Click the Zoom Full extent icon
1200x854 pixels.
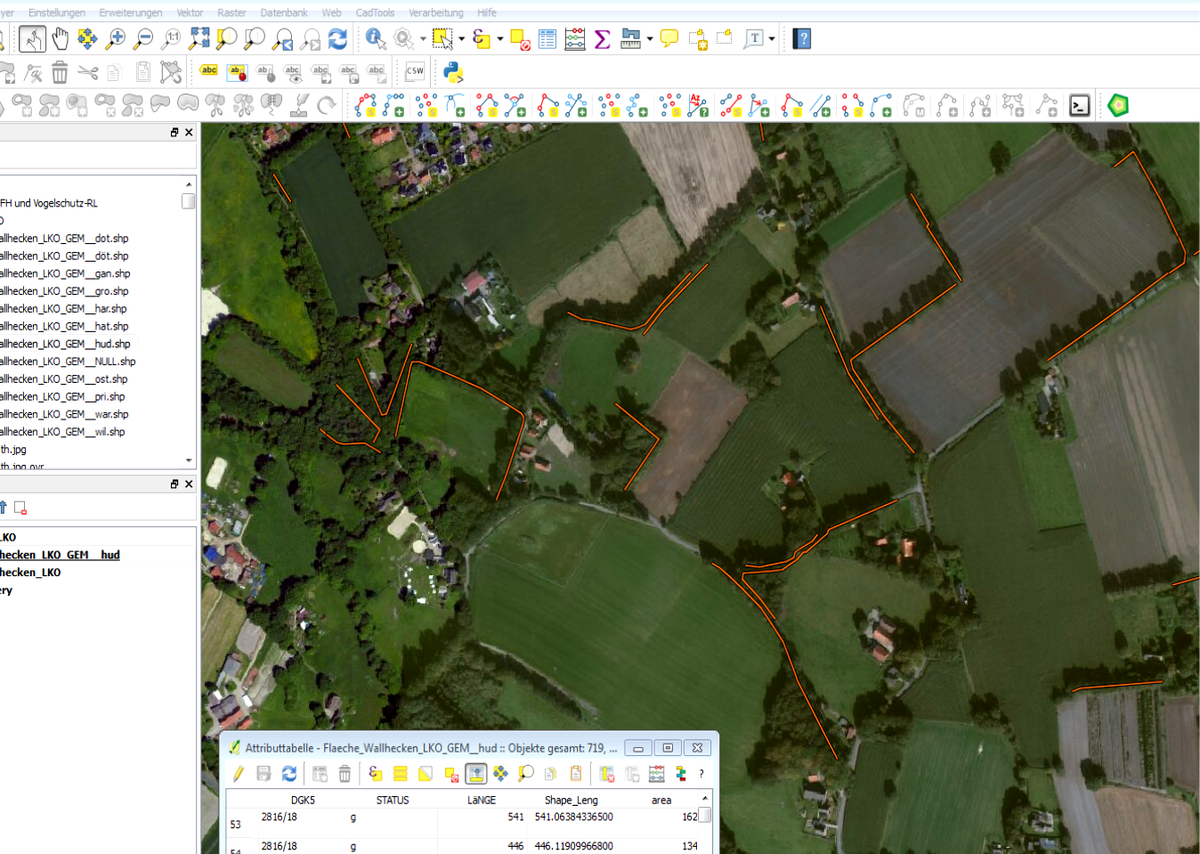[199, 39]
